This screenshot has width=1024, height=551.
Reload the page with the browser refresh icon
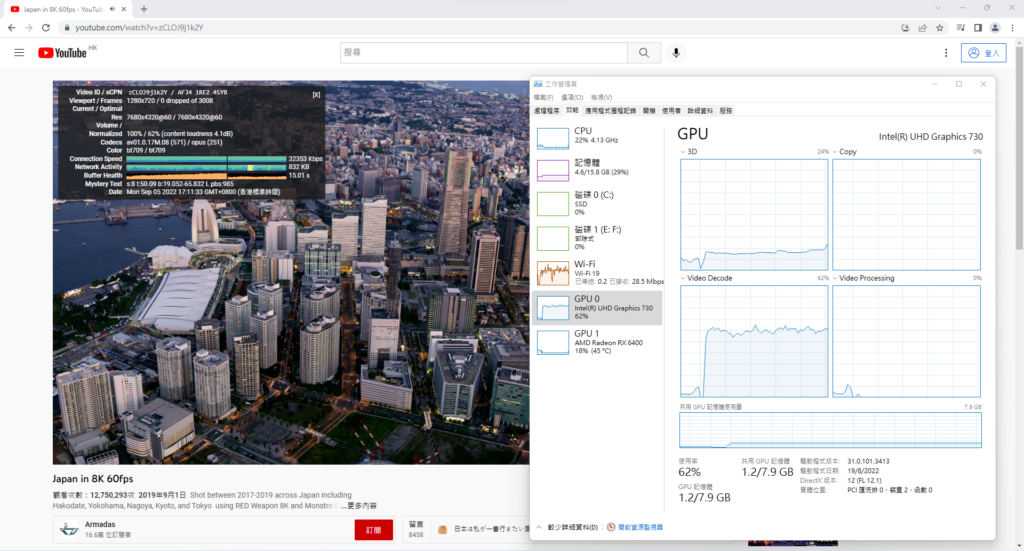click(46, 27)
